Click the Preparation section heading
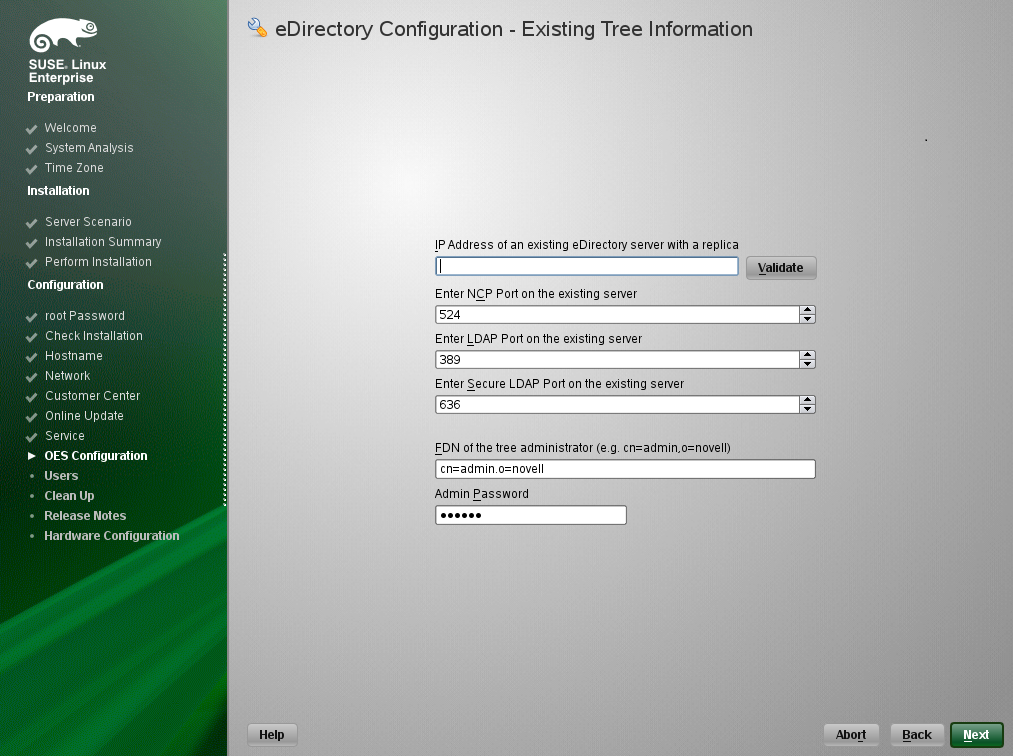The height and width of the screenshot is (756, 1013). click(x=61, y=97)
